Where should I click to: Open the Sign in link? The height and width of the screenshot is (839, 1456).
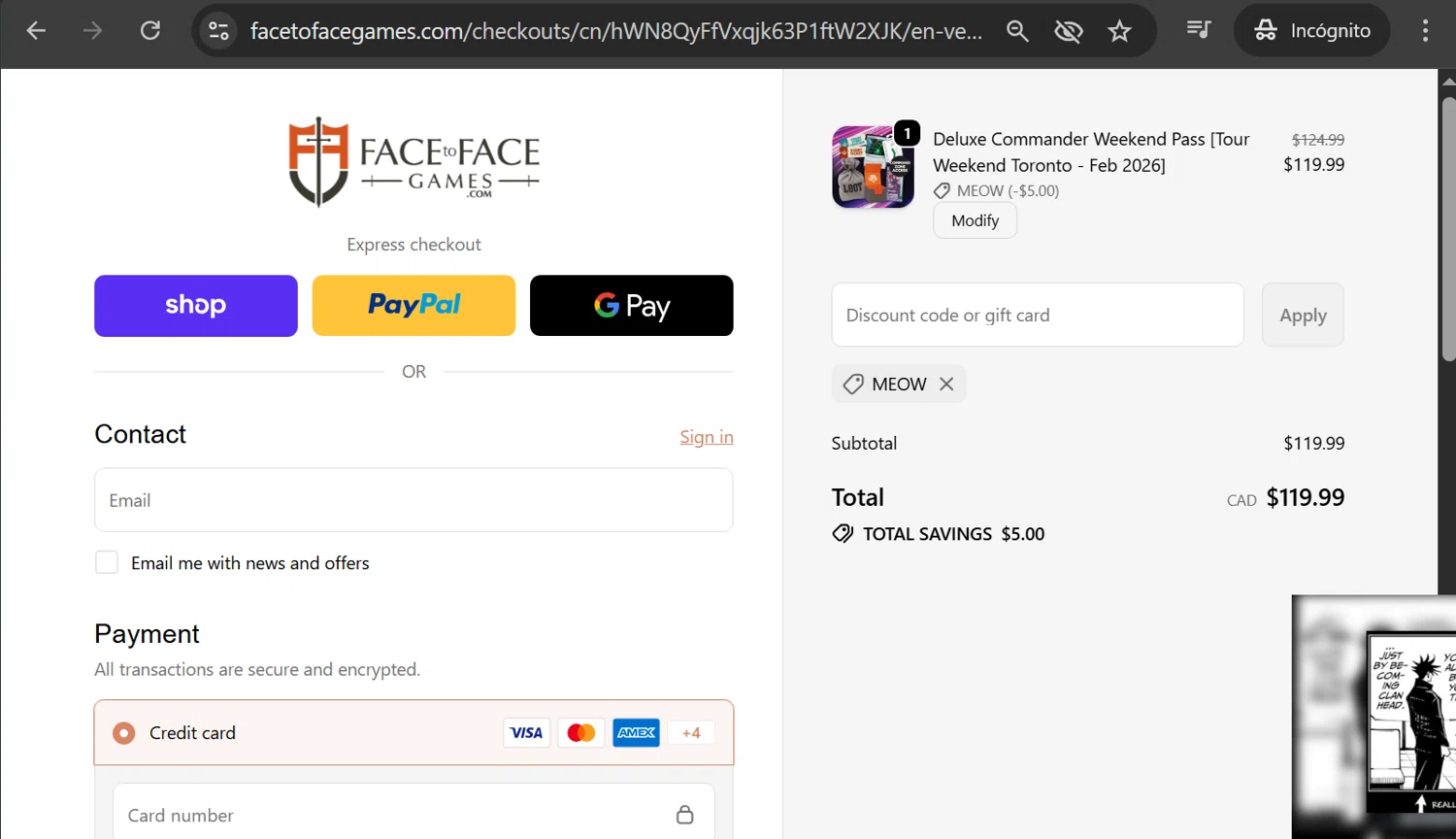[x=707, y=437]
